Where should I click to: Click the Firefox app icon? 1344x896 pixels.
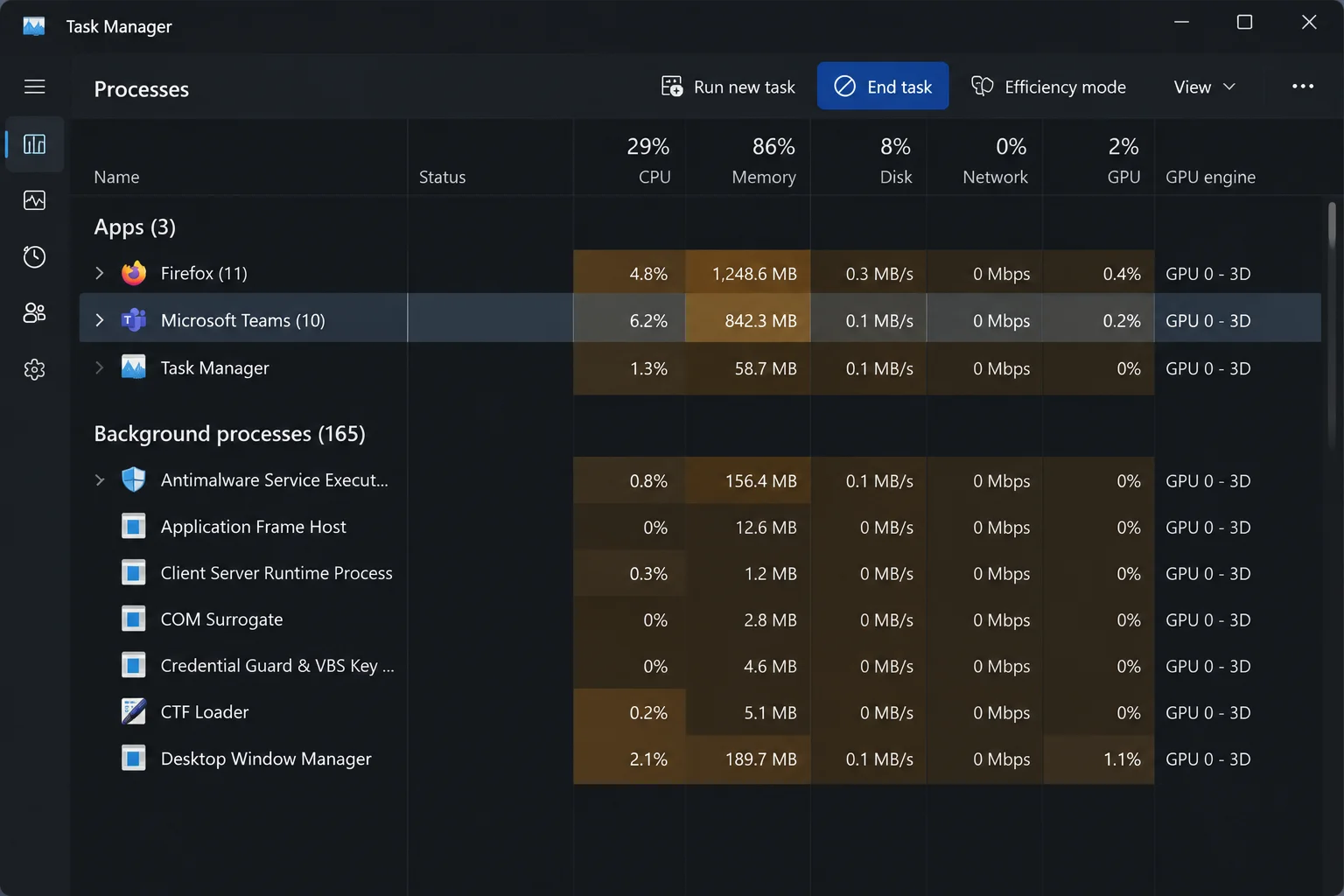(134, 273)
